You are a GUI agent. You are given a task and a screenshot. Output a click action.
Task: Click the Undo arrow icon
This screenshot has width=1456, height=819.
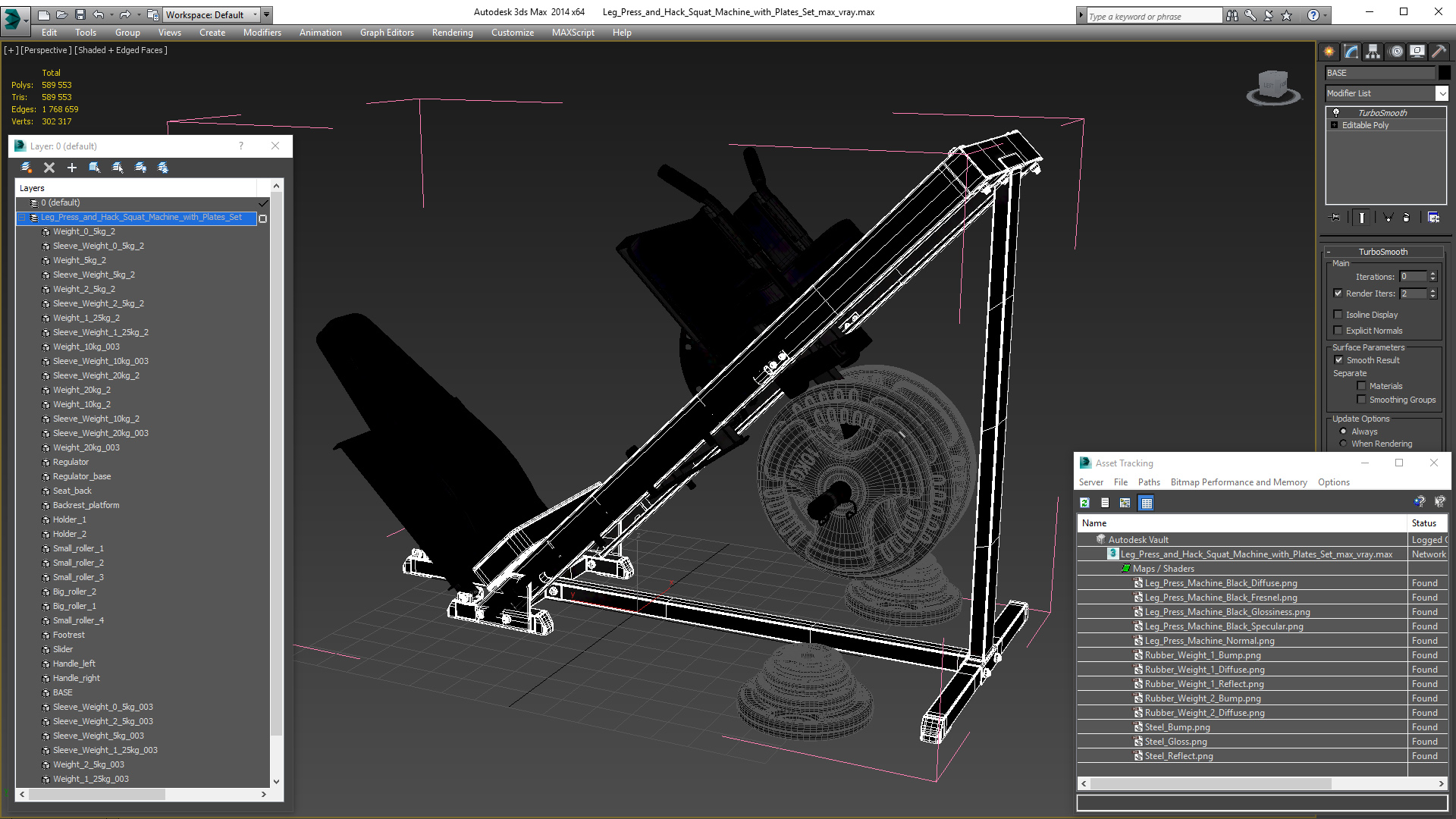pyautogui.click(x=98, y=14)
